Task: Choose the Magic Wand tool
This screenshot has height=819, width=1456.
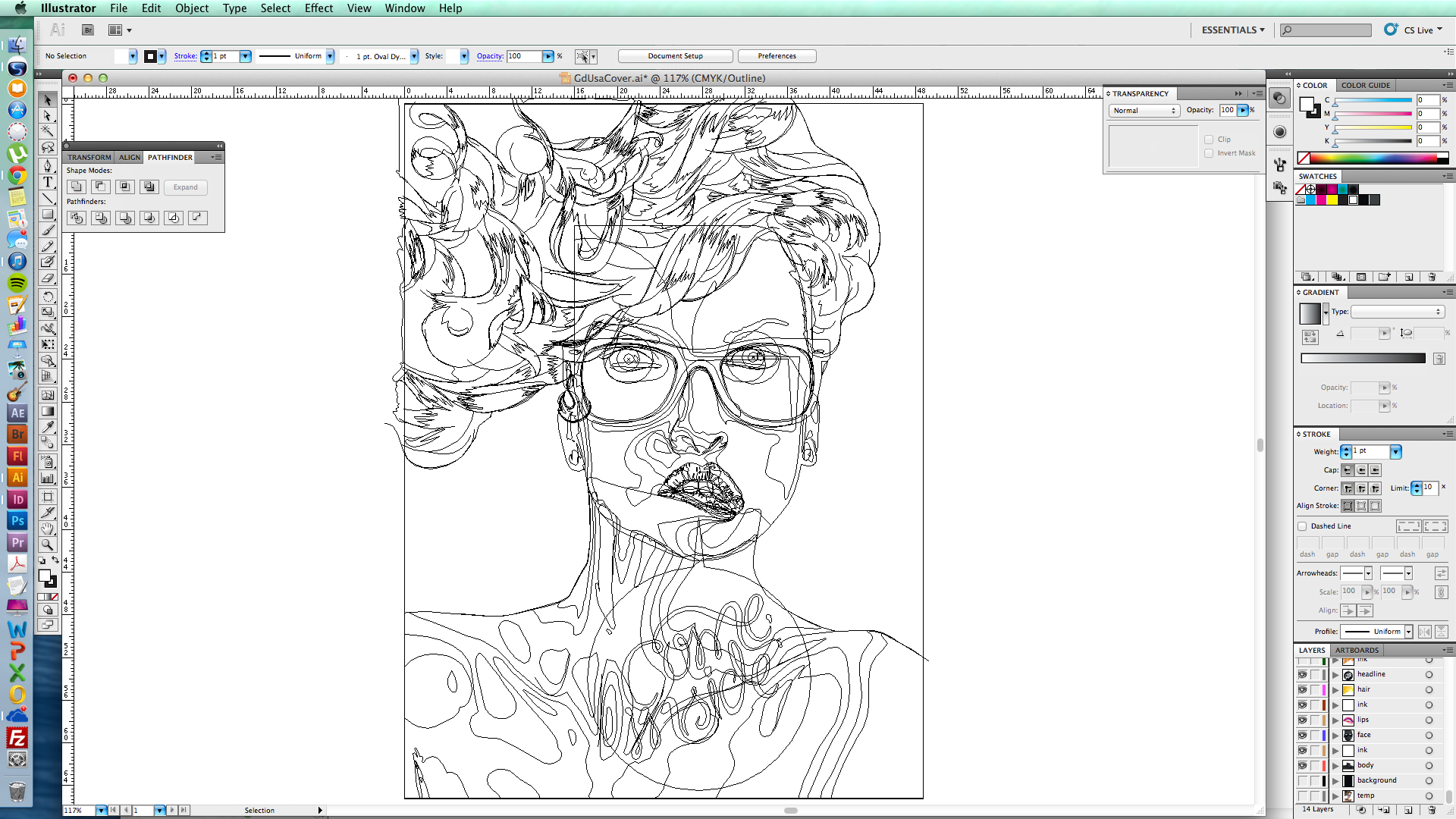Action: [x=48, y=131]
